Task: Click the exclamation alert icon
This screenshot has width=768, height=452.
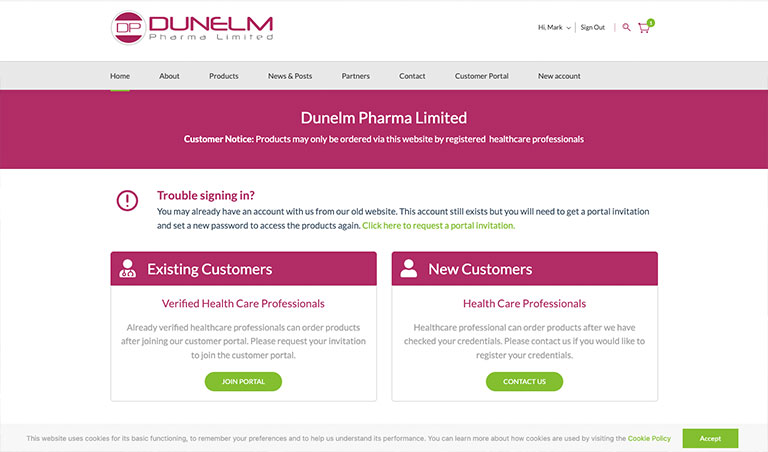Action: pyautogui.click(x=127, y=201)
